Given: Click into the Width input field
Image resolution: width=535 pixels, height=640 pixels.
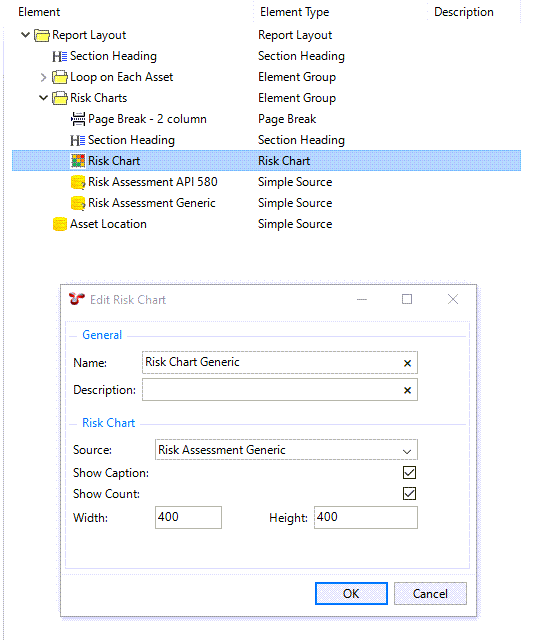Looking at the screenshot, I should (188, 517).
